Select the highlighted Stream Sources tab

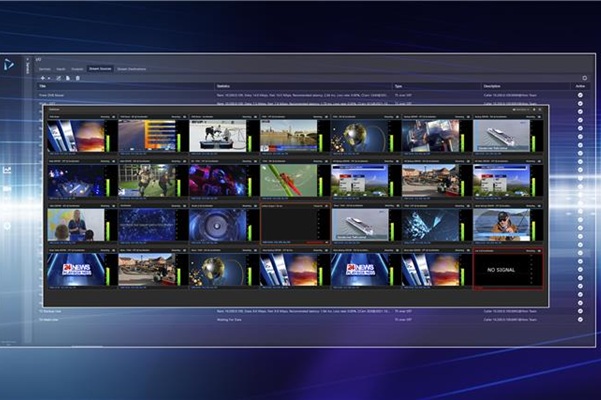[100, 69]
